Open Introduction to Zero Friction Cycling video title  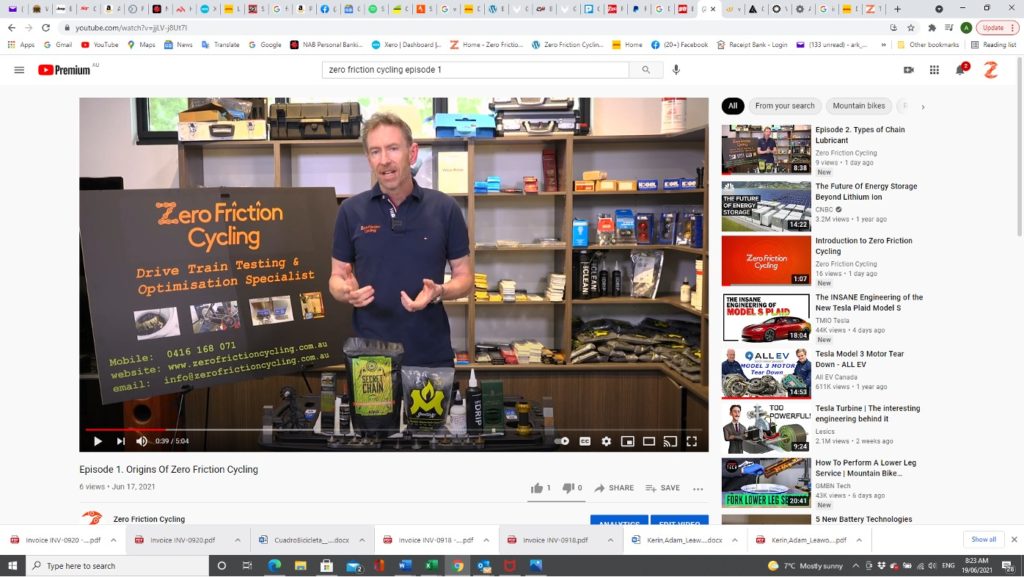863,246
